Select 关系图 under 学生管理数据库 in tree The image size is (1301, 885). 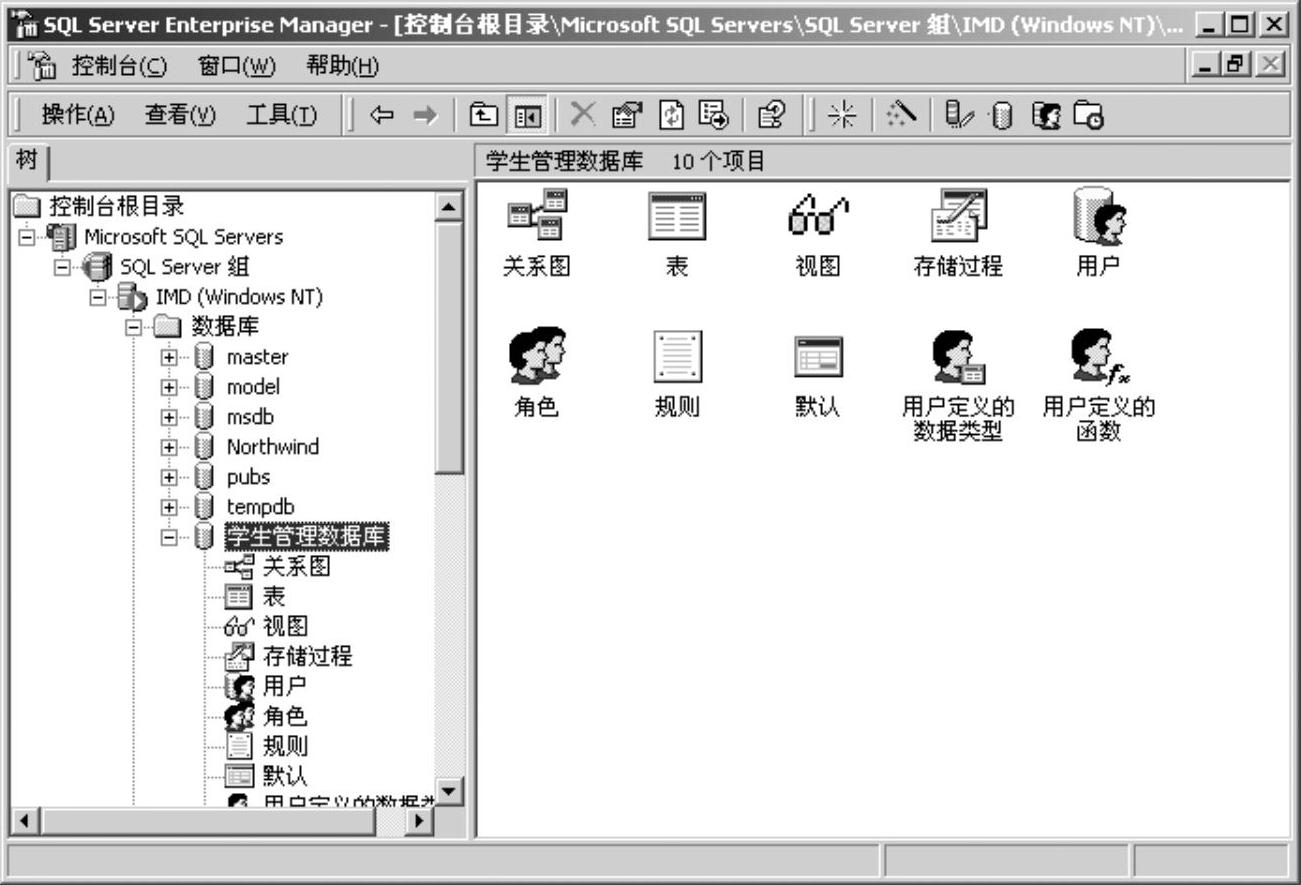(296, 567)
